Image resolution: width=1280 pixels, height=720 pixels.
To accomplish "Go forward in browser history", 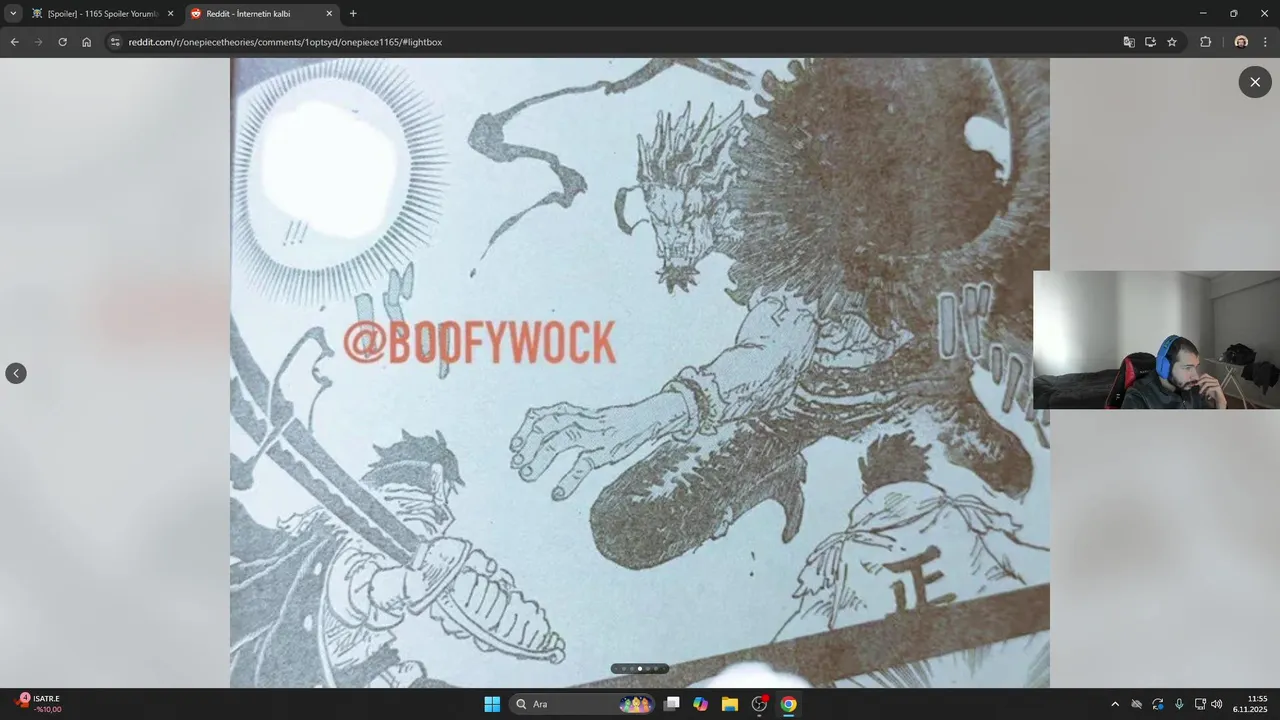I will point(38,42).
